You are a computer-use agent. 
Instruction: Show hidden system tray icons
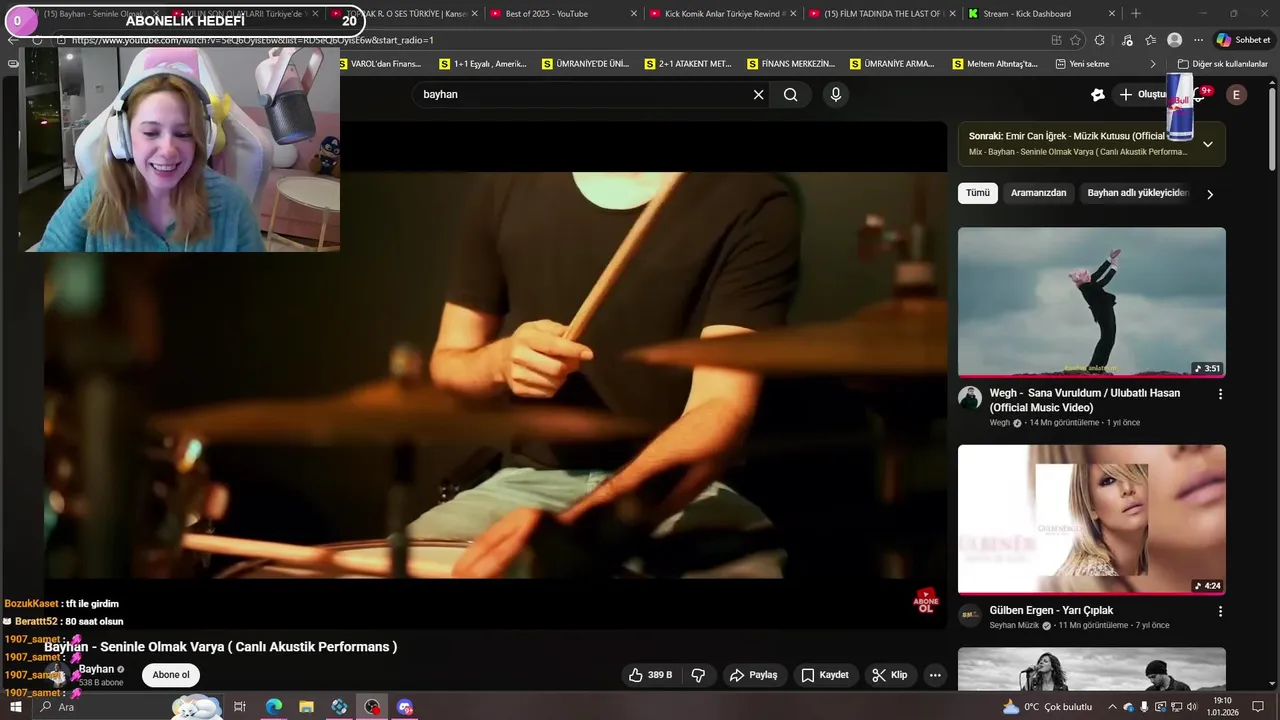[1113, 707]
